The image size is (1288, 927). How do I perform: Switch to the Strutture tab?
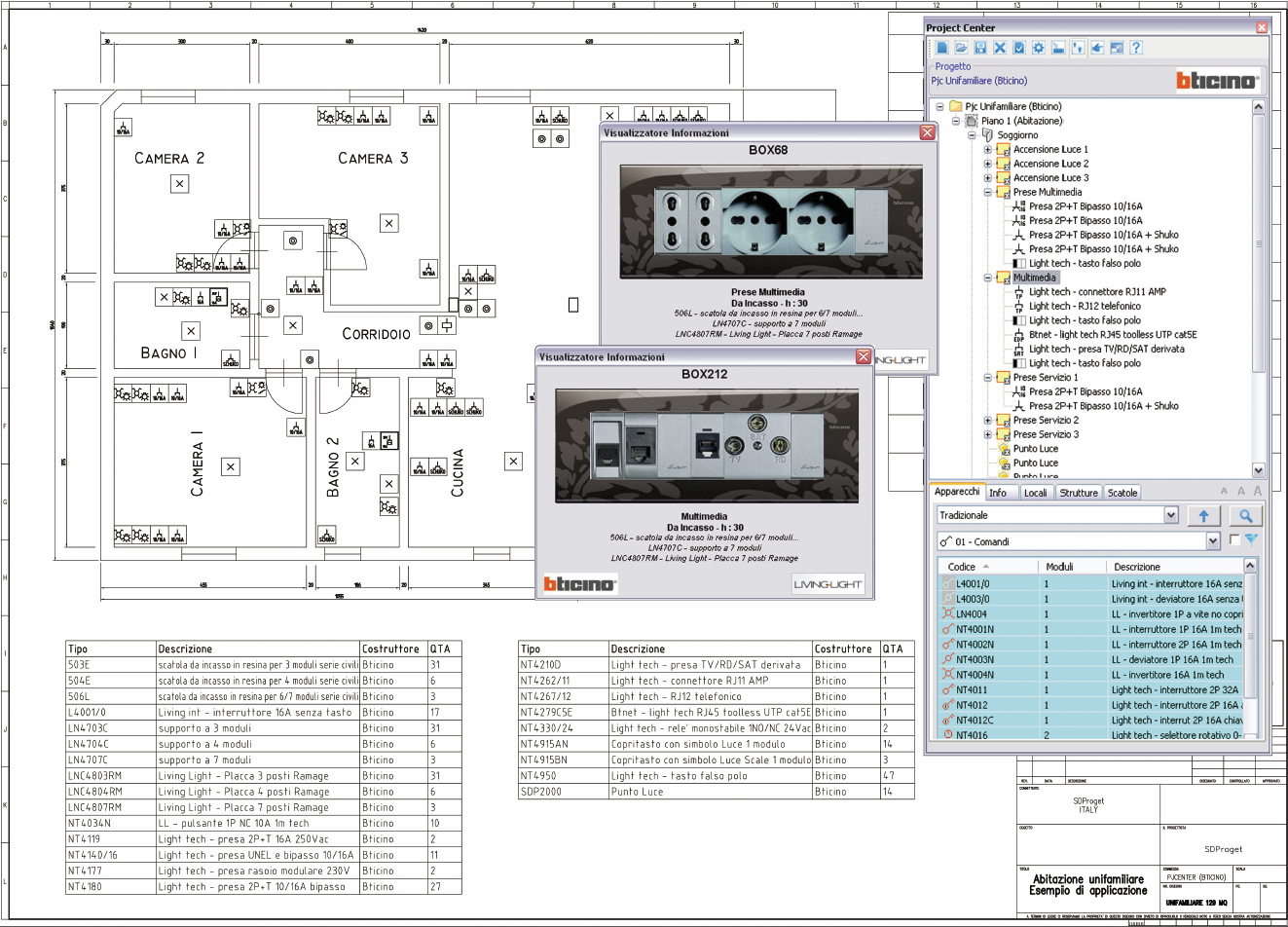pyautogui.click(x=1079, y=493)
